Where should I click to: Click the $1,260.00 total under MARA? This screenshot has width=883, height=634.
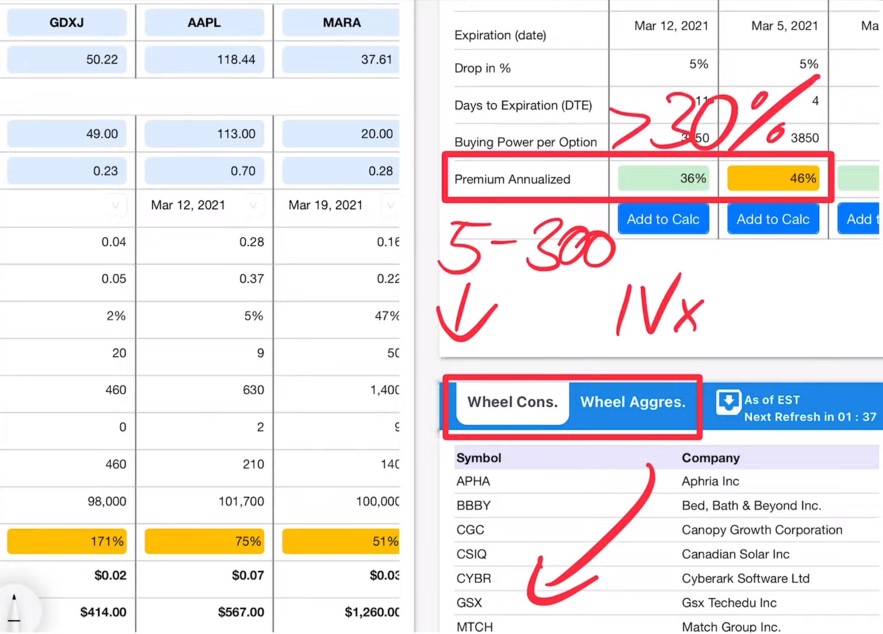pyautogui.click(x=372, y=612)
